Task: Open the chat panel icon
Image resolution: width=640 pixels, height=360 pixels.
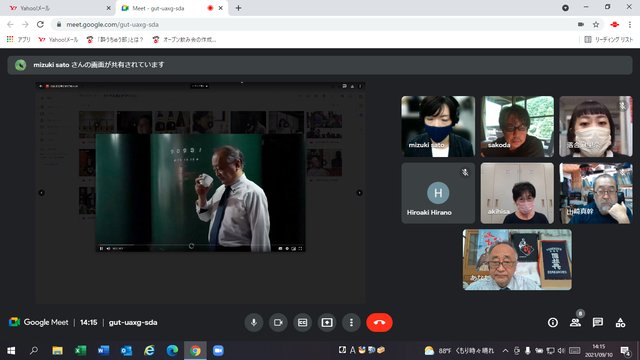Action: 598,322
